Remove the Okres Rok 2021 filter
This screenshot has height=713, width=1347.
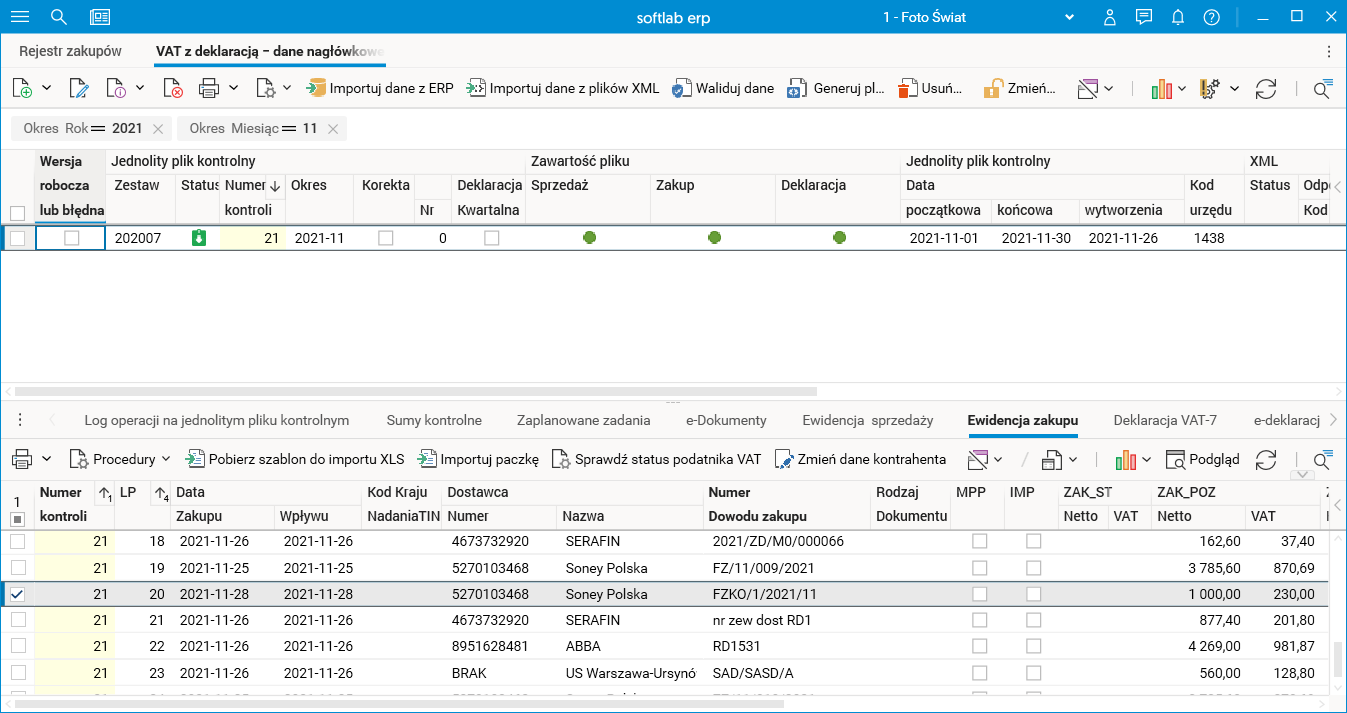tap(158, 129)
